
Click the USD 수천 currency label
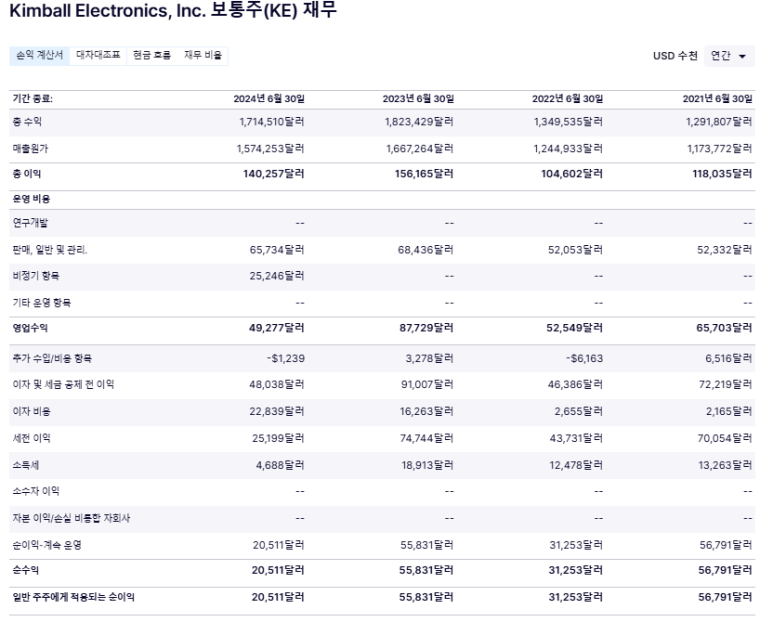point(675,56)
